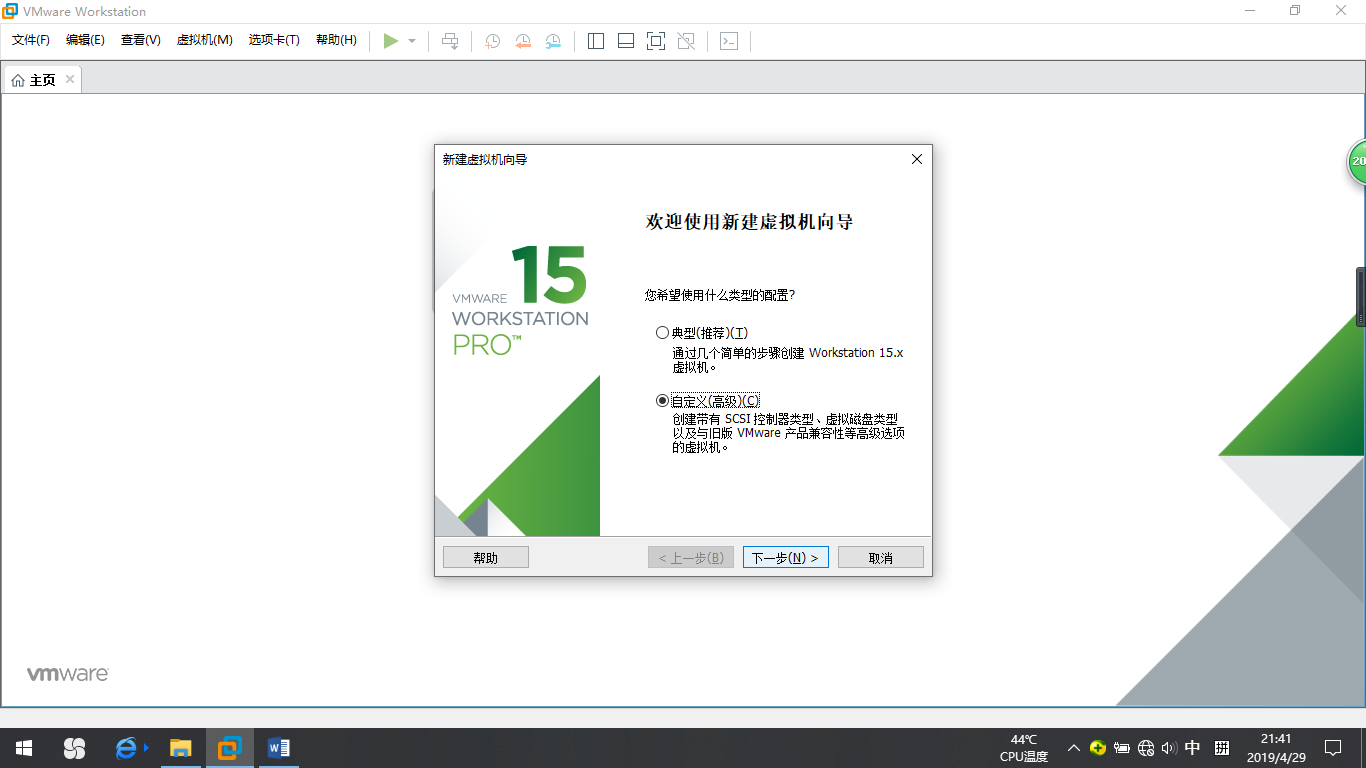Screen dimensions: 1366x768
Task: Click the green 360 security tray icon
Action: (x=1098, y=748)
